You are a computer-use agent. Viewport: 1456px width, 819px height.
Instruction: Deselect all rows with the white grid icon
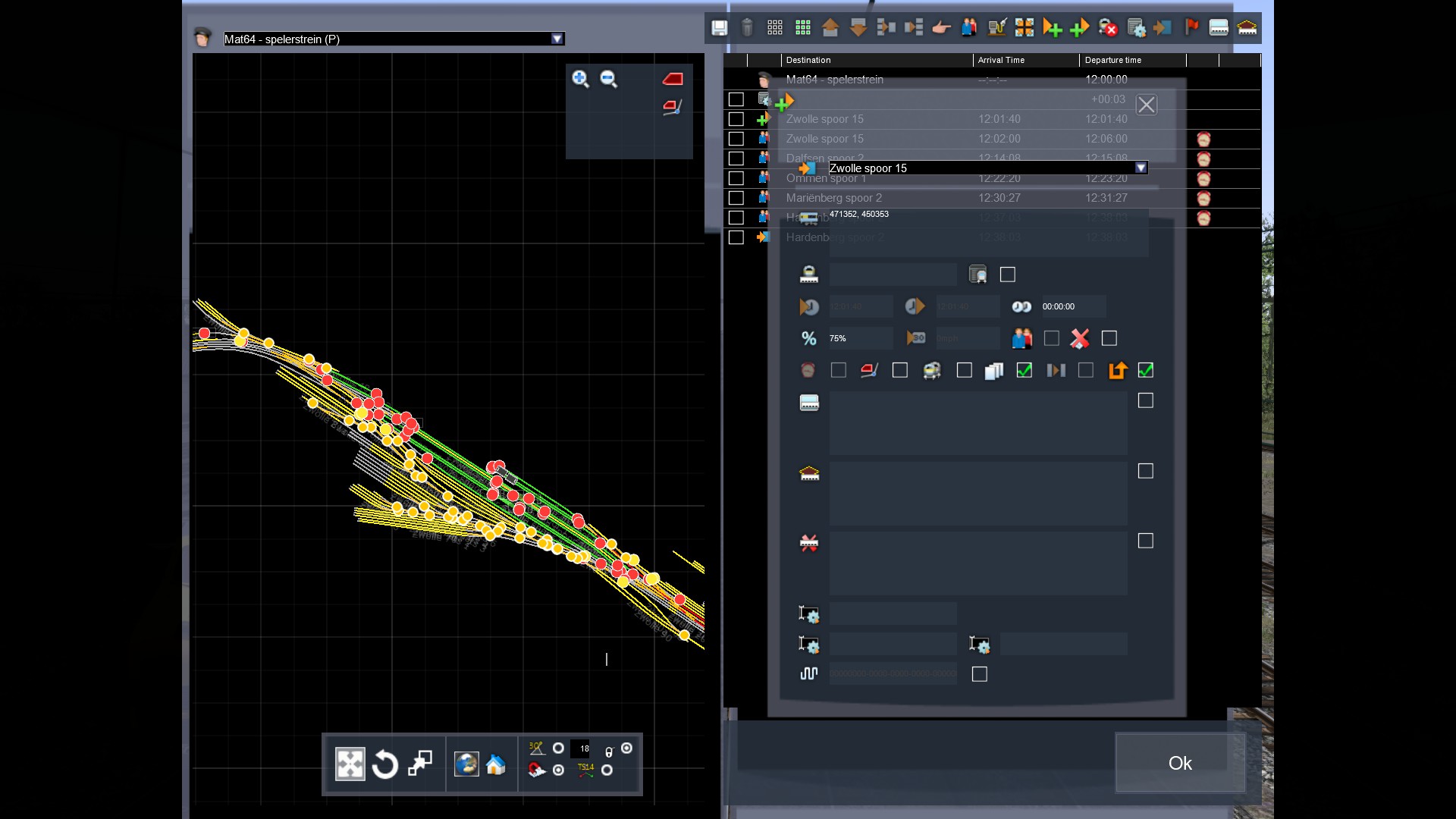(x=775, y=28)
